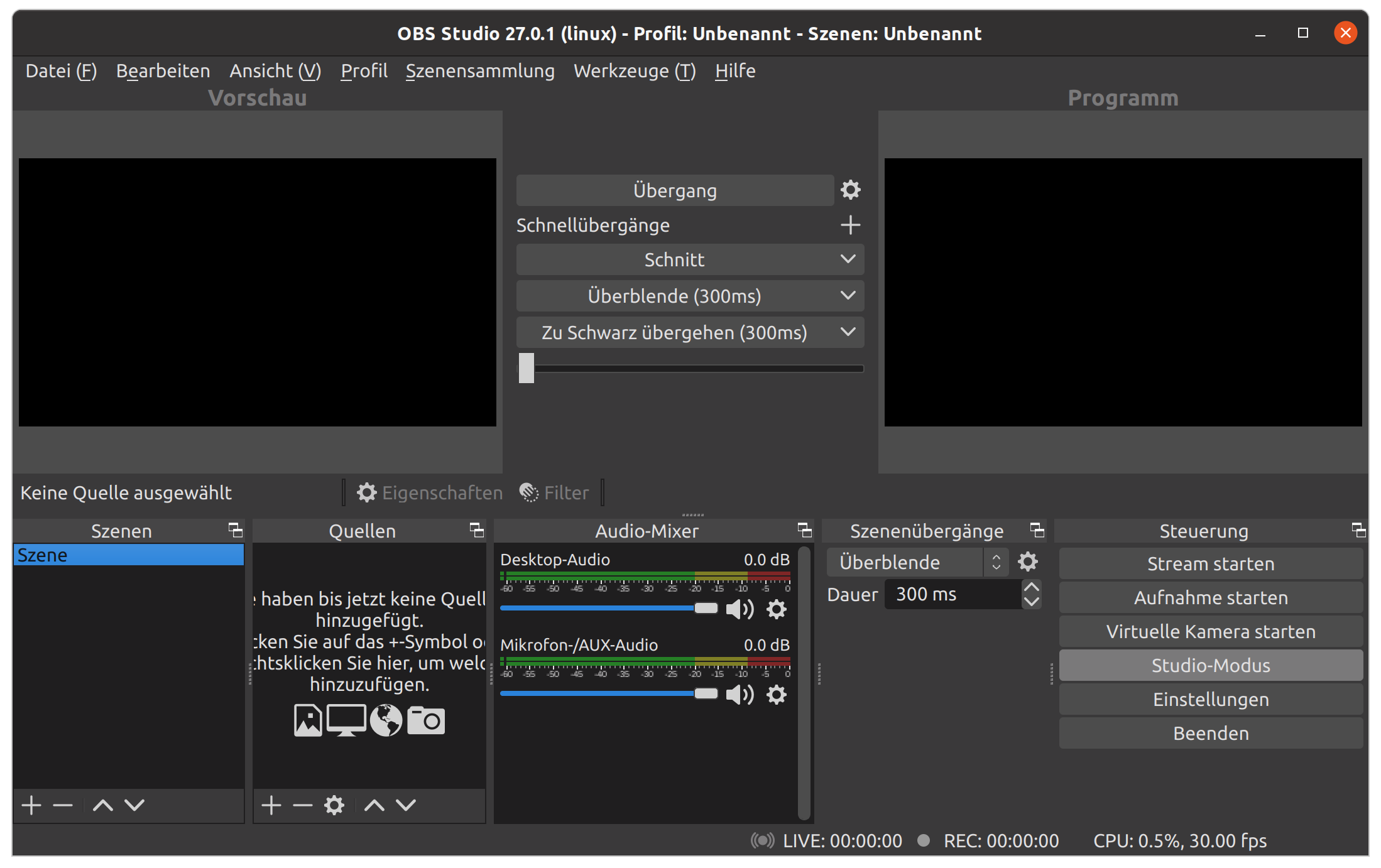Mute Desktop-Audio via speaker icon
1381x868 pixels.
(x=741, y=609)
